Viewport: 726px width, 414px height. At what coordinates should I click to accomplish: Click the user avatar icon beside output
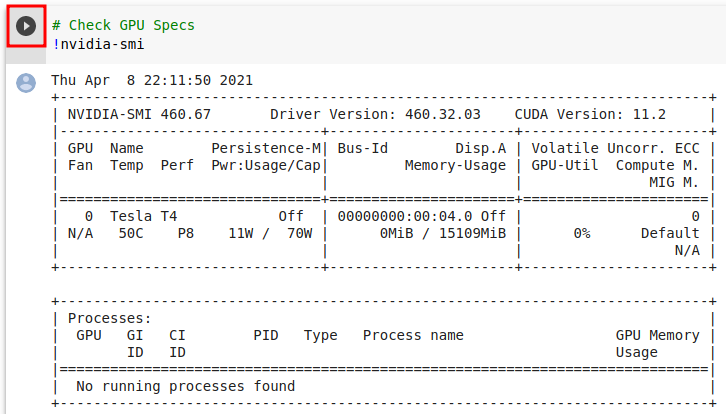click(26, 83)
